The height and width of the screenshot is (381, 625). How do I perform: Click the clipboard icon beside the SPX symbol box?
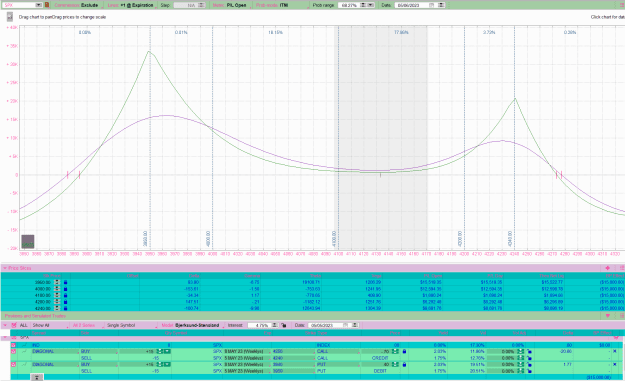click(x=47, y=5)
